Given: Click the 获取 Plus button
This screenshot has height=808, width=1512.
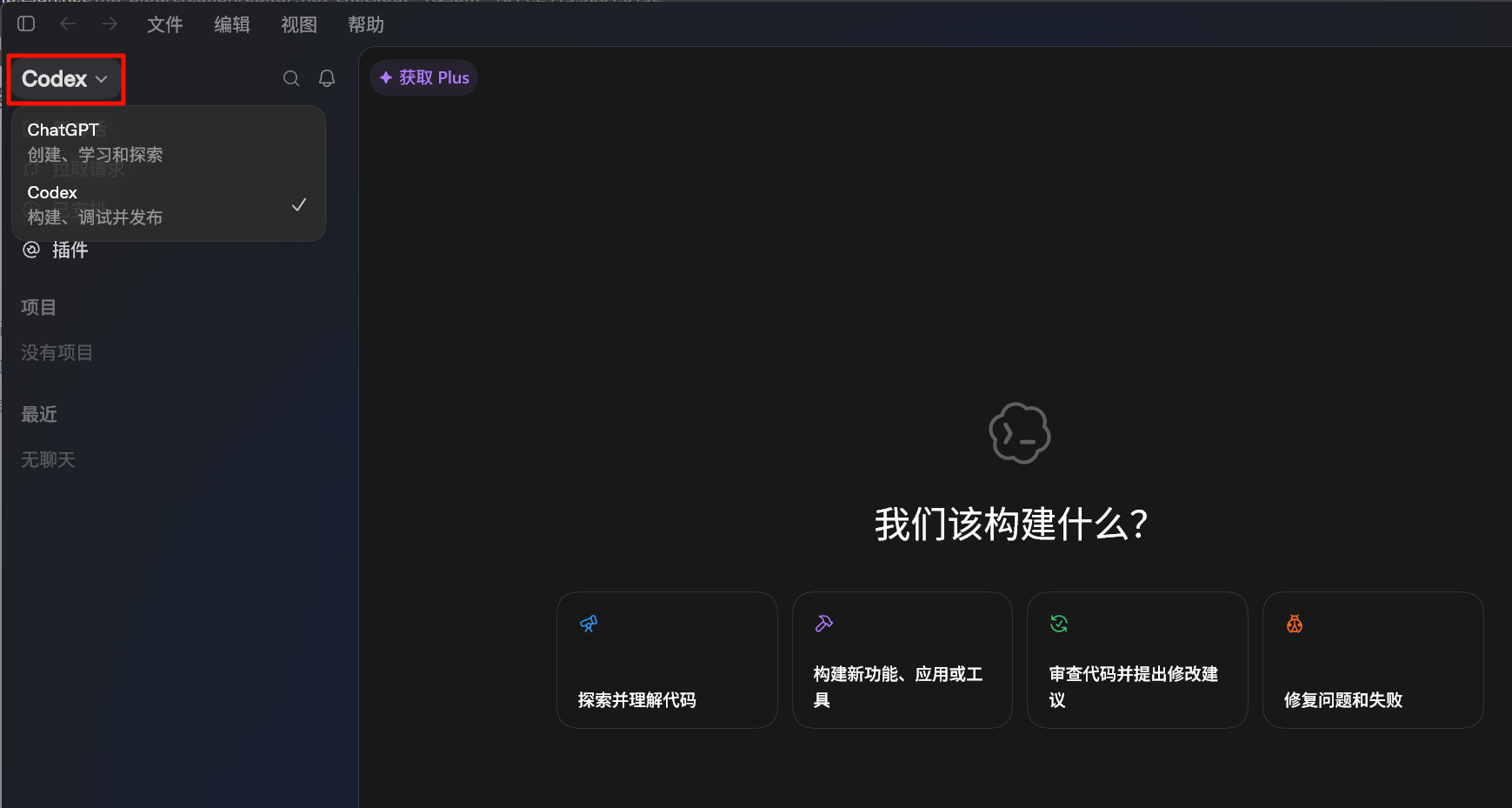Looking at the screenshot, I should (424, 77).
